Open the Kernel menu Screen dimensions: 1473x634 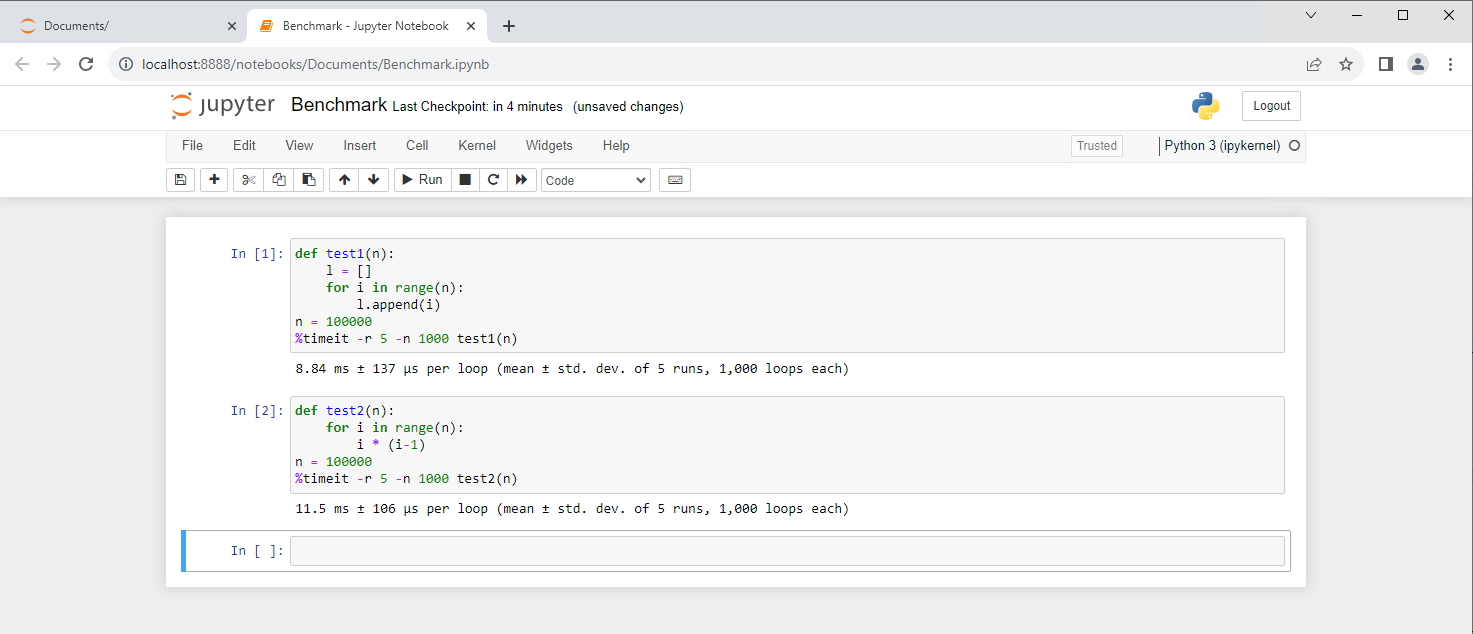point(477,146)
